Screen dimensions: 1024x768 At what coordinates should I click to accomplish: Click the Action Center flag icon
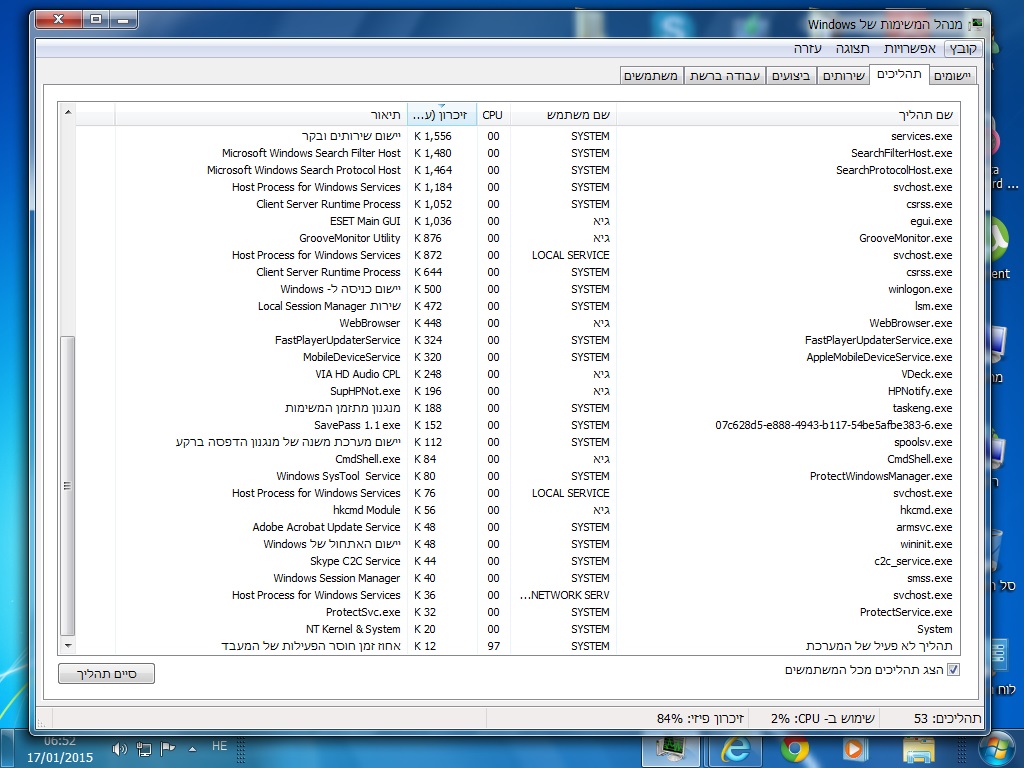click(168, 748)
